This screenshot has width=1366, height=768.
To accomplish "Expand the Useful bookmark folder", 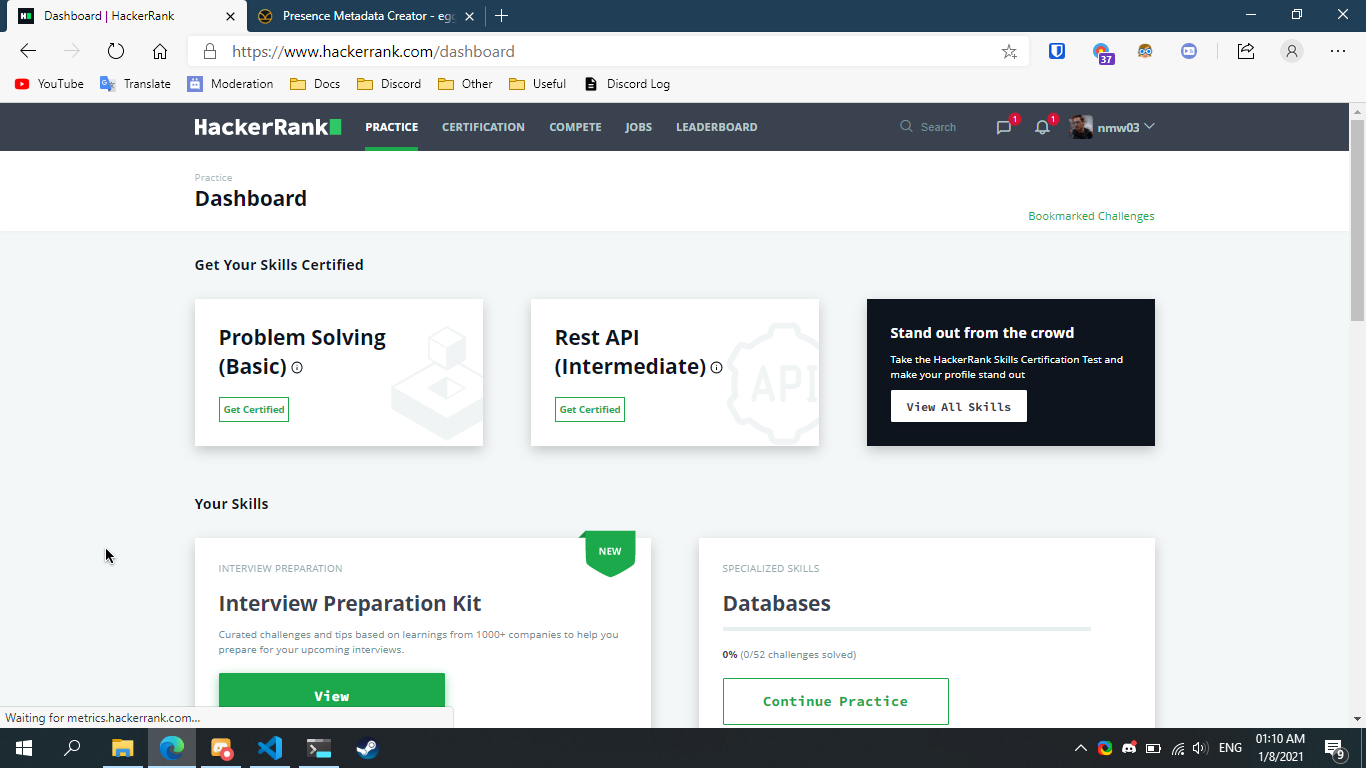I will coord(537,84).
